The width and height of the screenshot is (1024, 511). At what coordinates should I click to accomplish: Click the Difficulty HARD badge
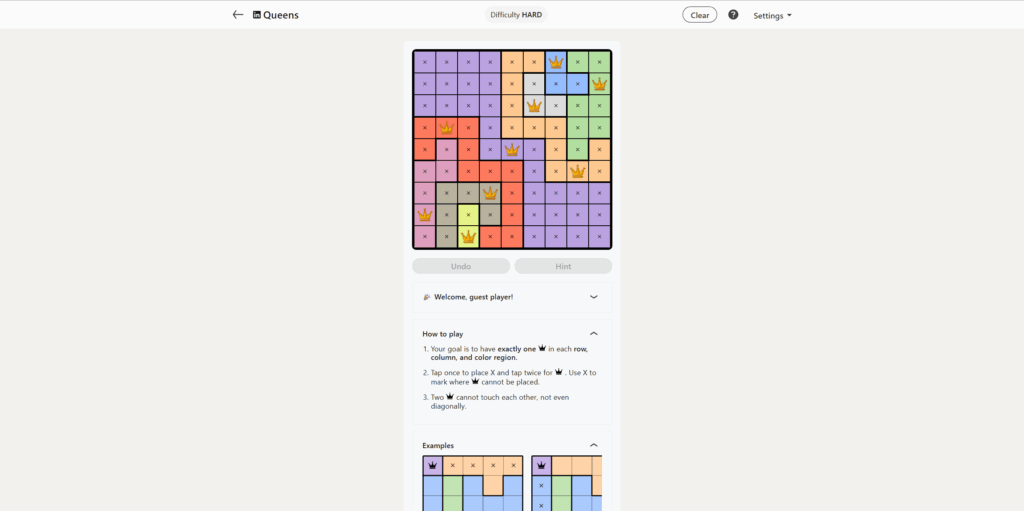(x=517, y=15)
